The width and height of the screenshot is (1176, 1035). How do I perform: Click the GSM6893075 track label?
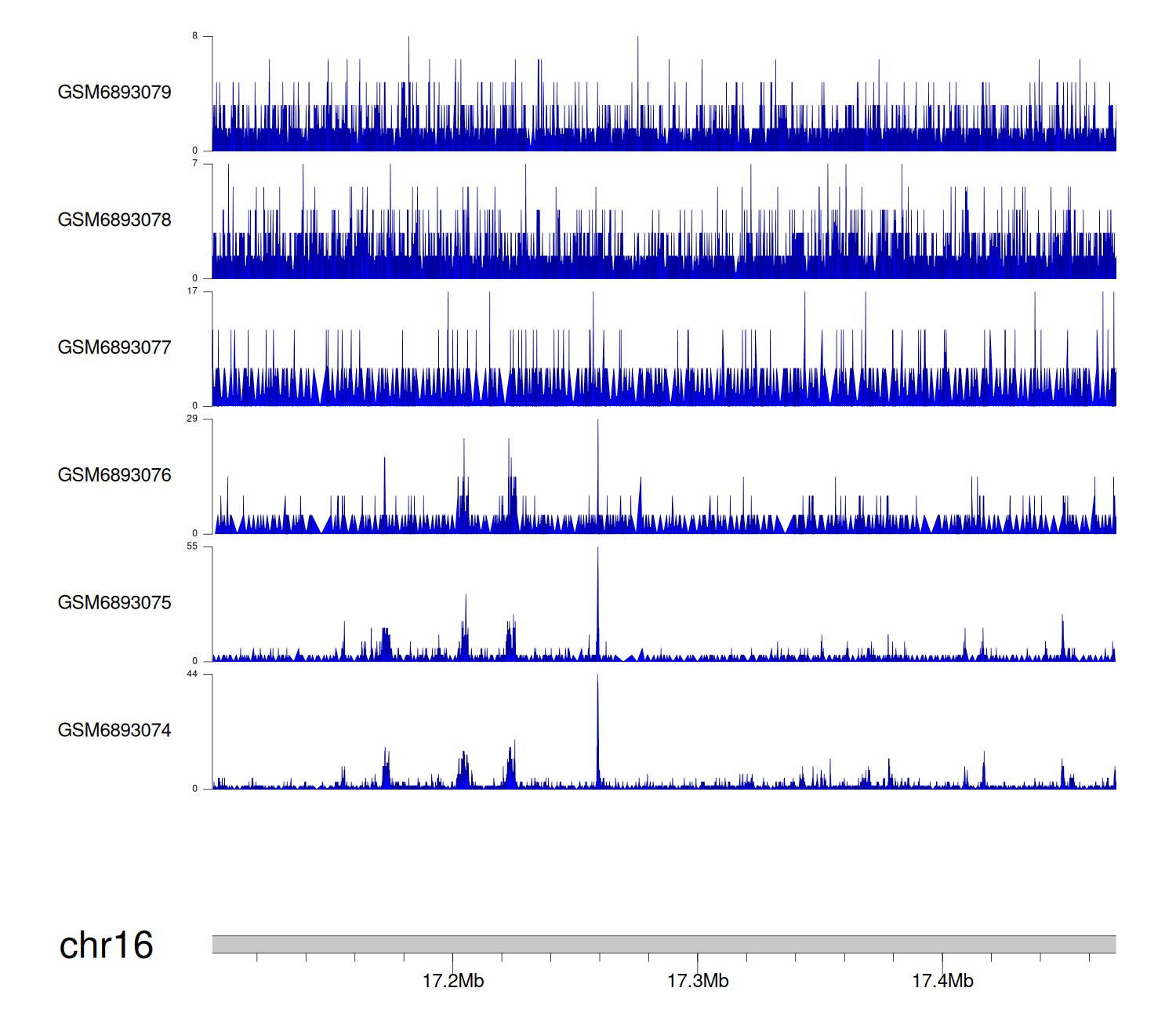pos(114,603)
